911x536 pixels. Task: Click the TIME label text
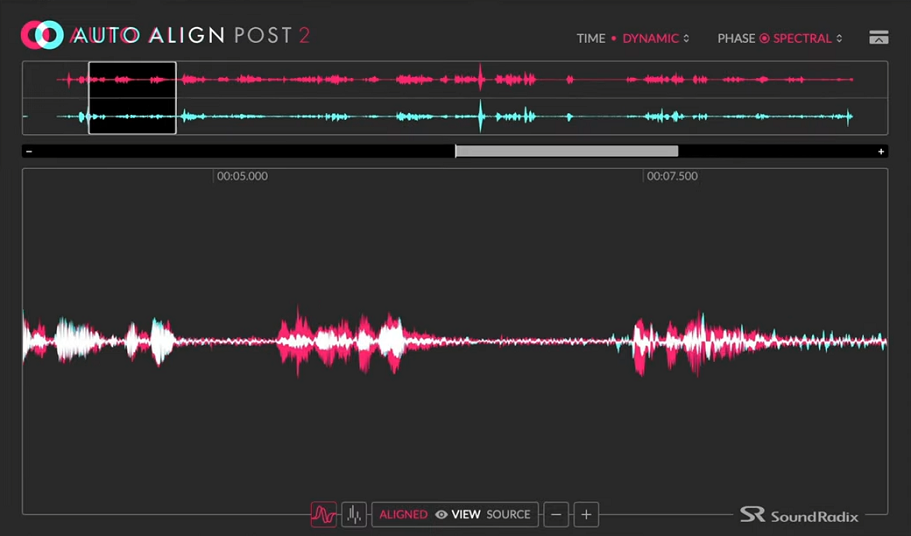point(591,38)
